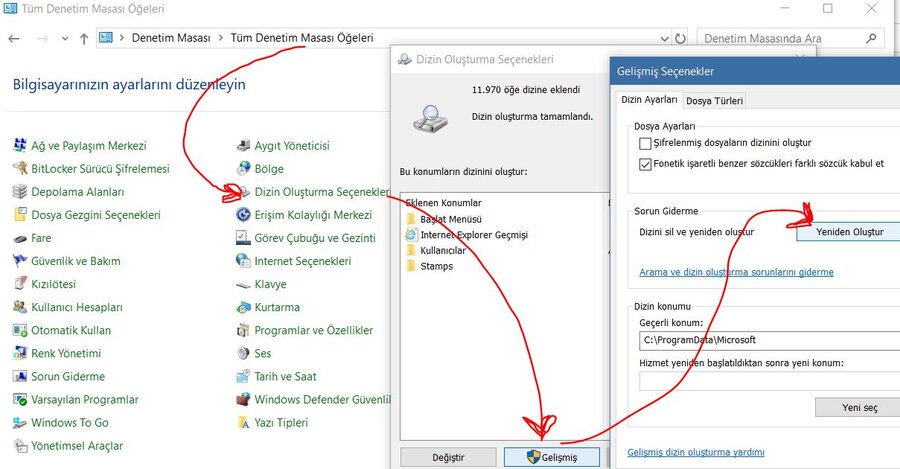Open recent locations dropdown arrow
This screenshot has width=900, height=469.
click(x=65, y=38)
